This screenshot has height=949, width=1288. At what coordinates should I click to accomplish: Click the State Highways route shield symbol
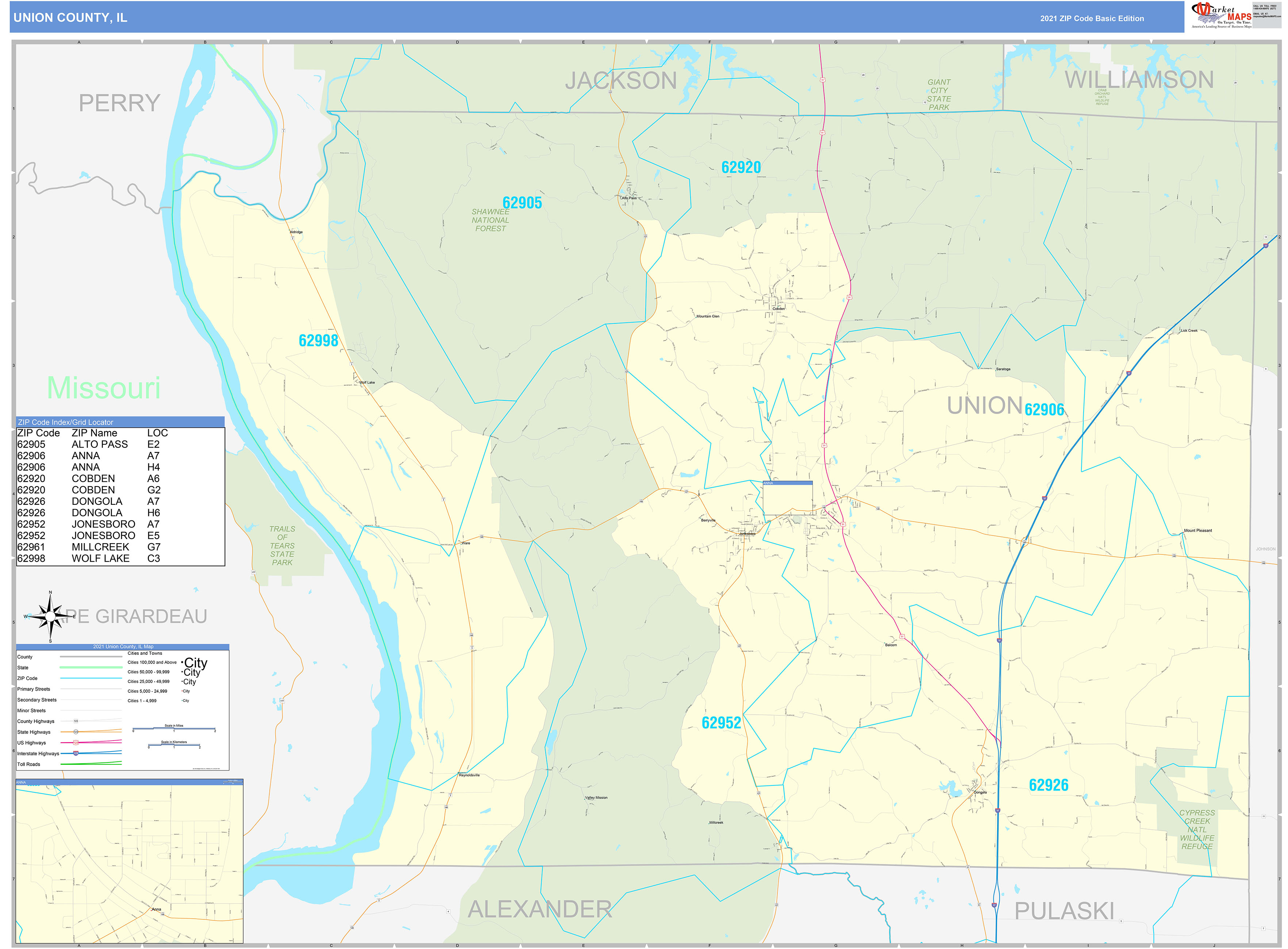pyautogui.click(x=76, y=732)
